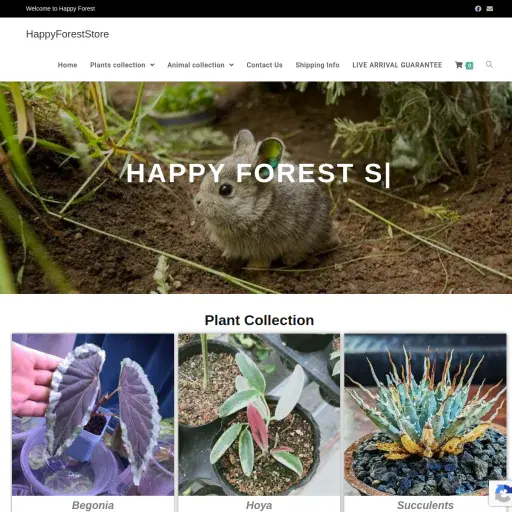This screenshot has width=512, height=512.
Task: Click the HappyForestStore site logo
Action: [x=67, y=34]
